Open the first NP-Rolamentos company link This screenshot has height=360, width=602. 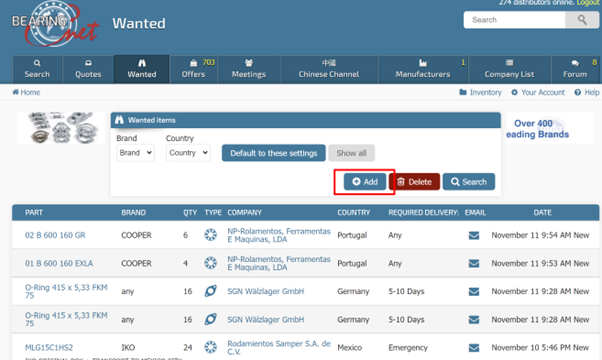click(279, 235)
